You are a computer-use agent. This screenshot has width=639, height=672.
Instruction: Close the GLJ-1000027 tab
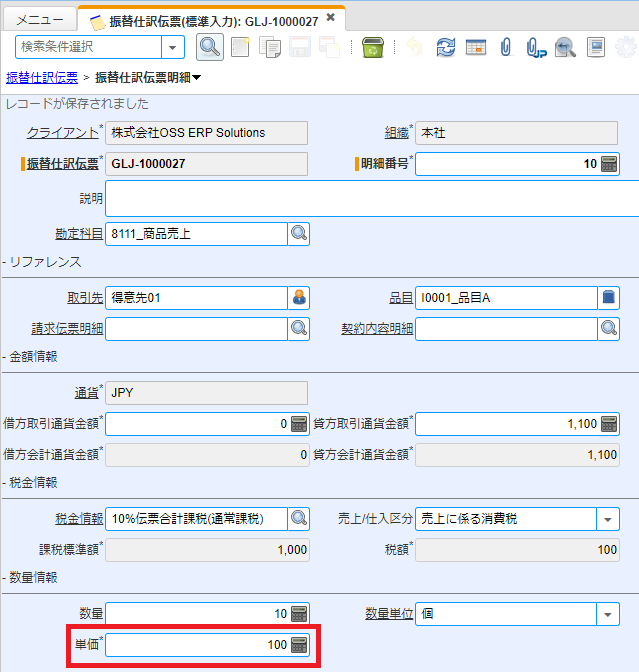point(330,17)
